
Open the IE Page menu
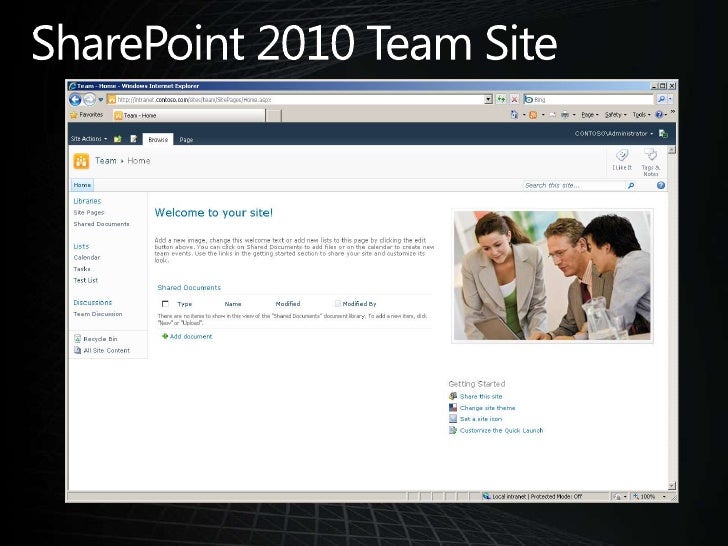coord(589,115)
